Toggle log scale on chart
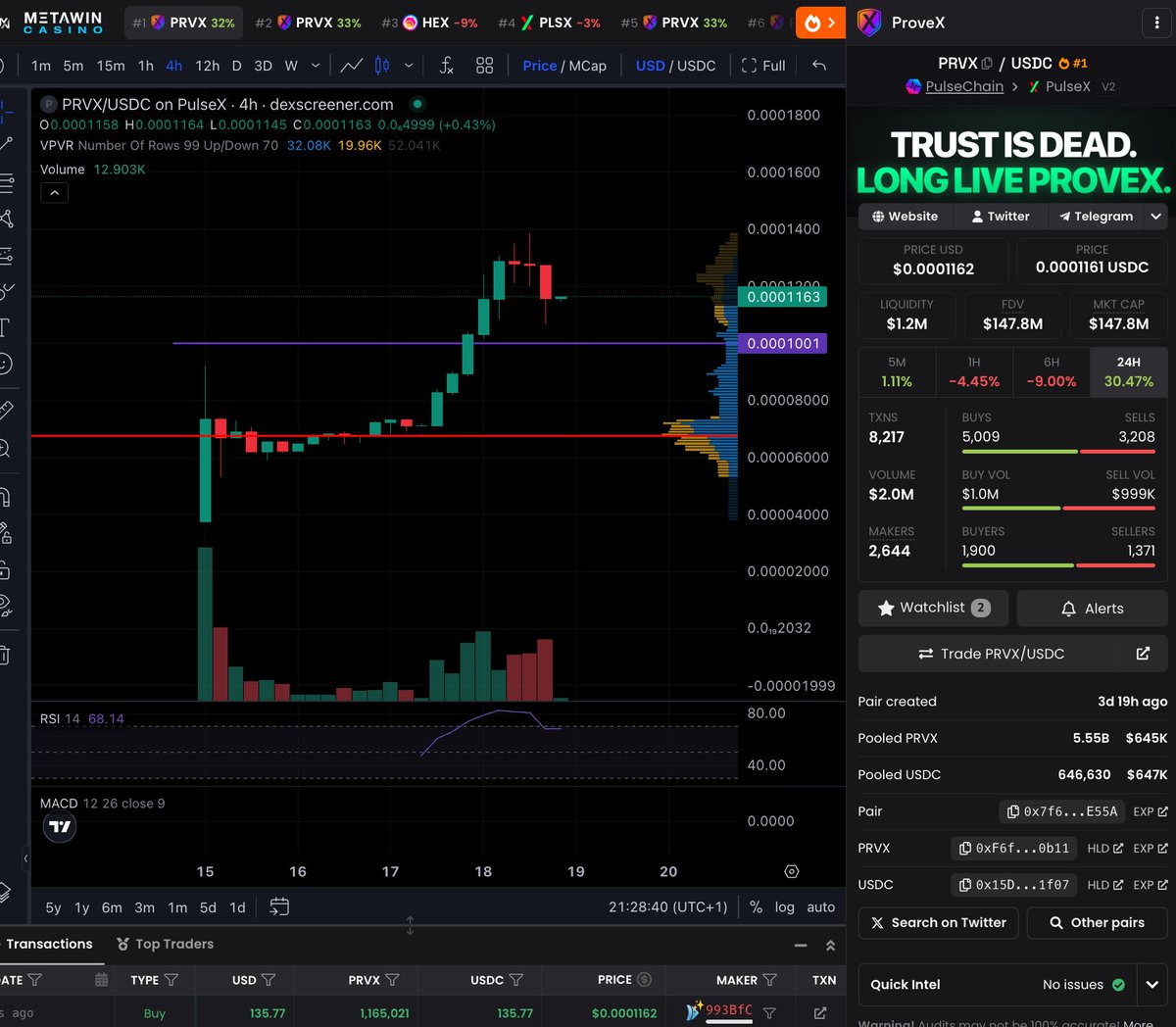 coord(785,907)
